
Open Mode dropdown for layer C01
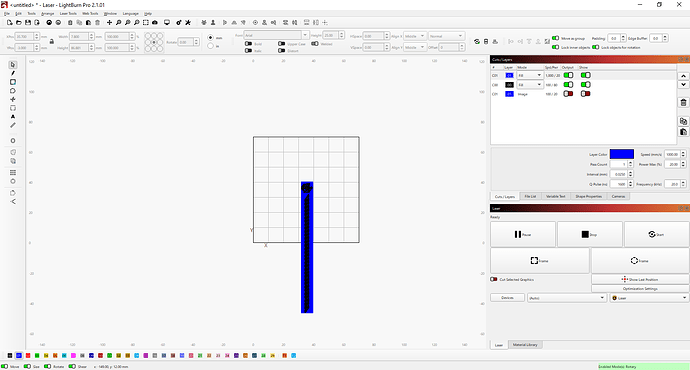[x=530, y=75]
